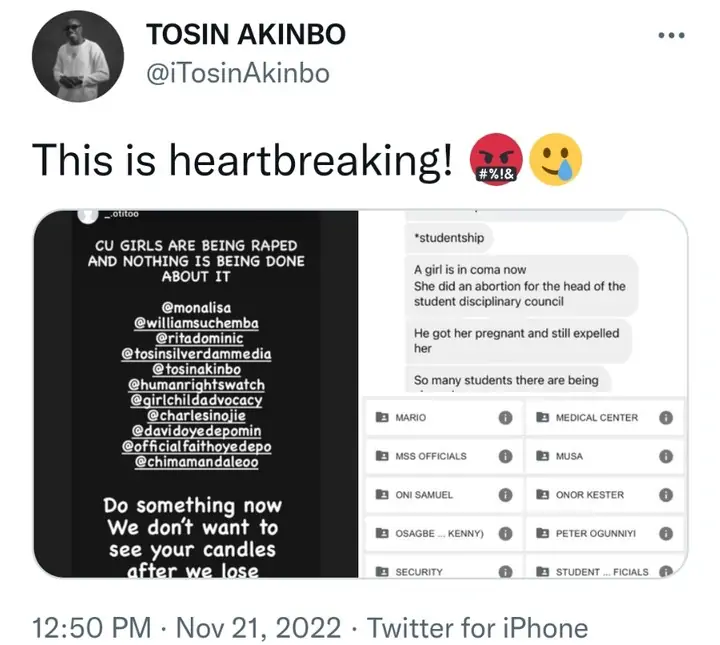720x645 pixels.
Task: Click the Twitter for iPhone source label
Action: (x=478, y=628)
